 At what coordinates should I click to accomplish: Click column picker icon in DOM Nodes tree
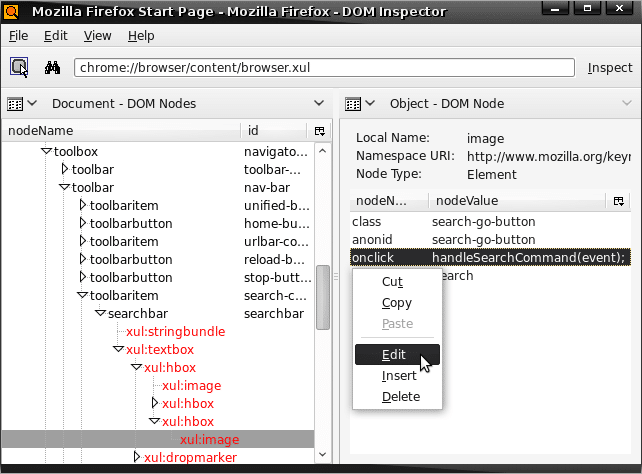(x=320, y=131)
